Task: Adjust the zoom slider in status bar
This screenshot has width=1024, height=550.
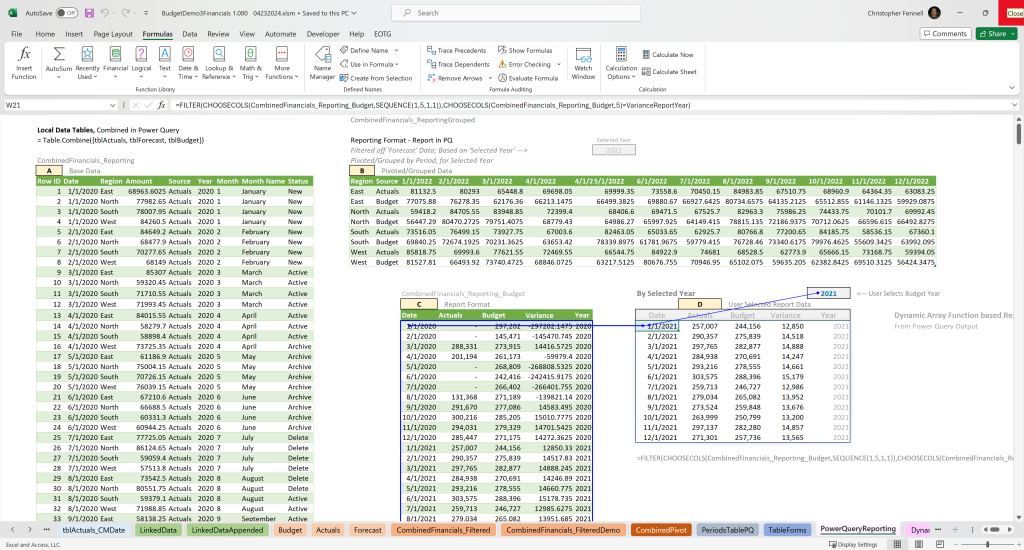Action: point(987,544)
